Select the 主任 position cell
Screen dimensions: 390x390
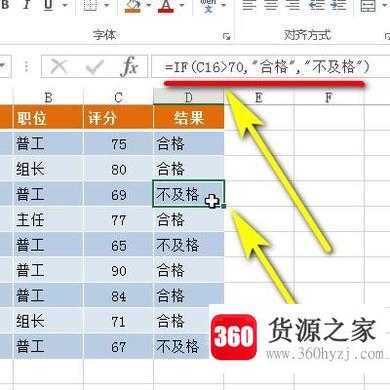(48, 219)
